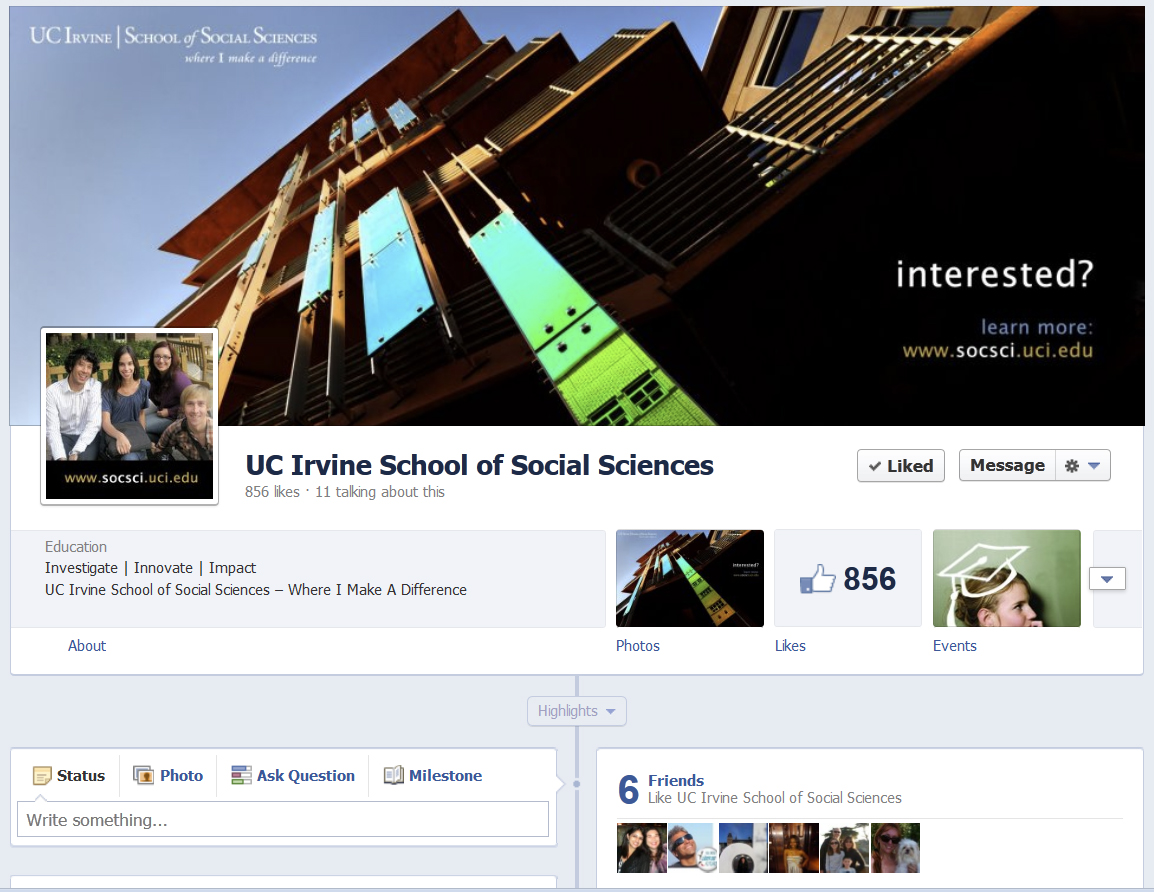Open the Photos building thumbnail
Screen dimensions: 1154x892
690,578
